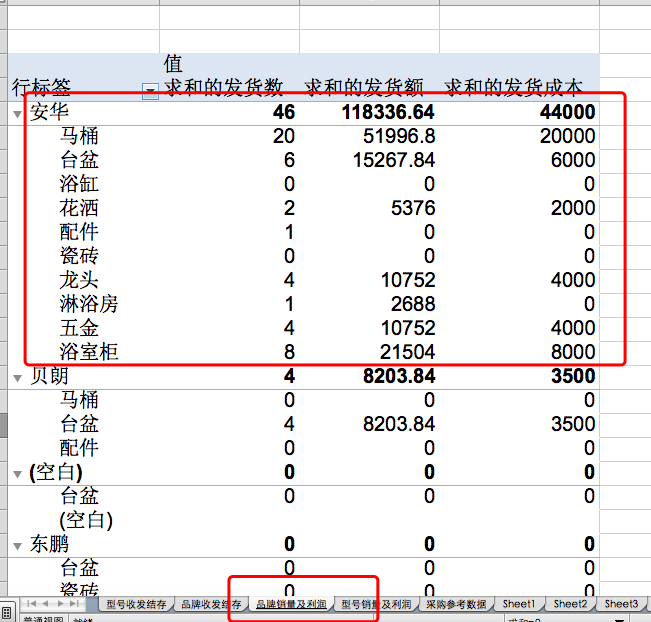Click the 15267.84 amount cell
This screenshot has width=651, height=622.
click(394, 161)
